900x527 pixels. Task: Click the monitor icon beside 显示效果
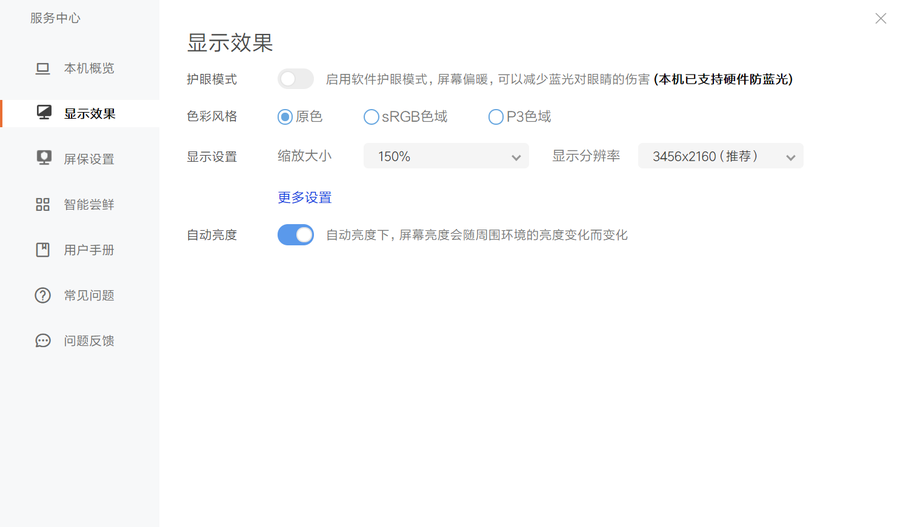[43, 113]
